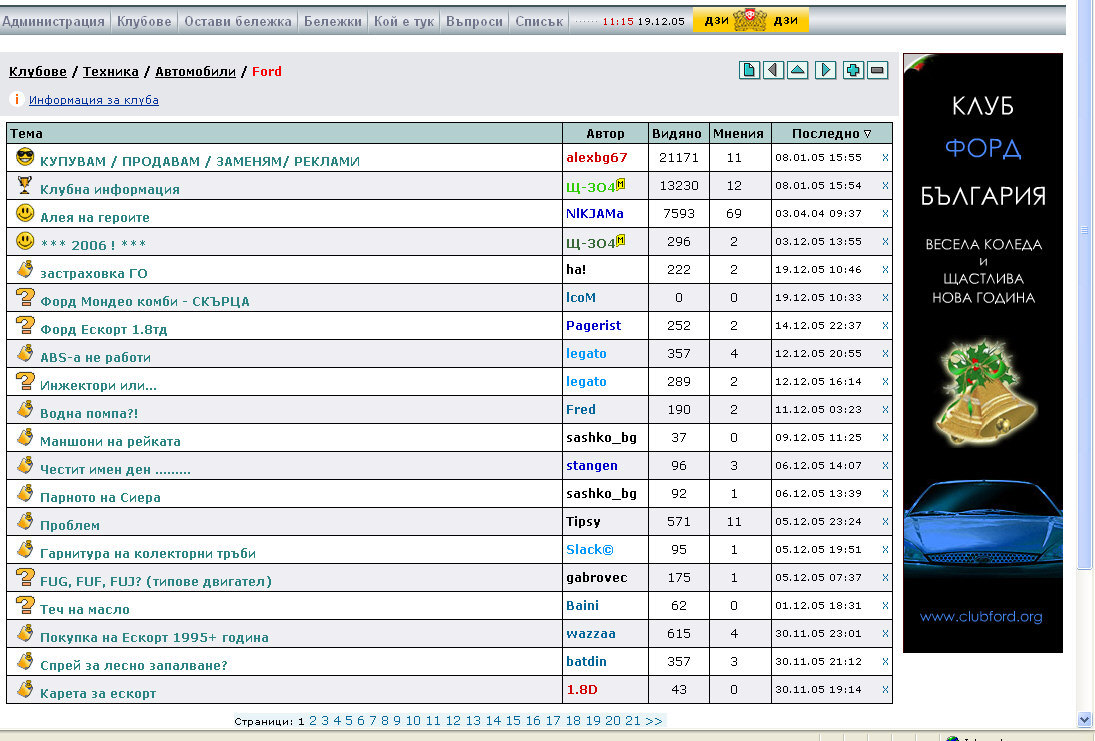Open author profile alexbg67

click(x=596, y=157)
